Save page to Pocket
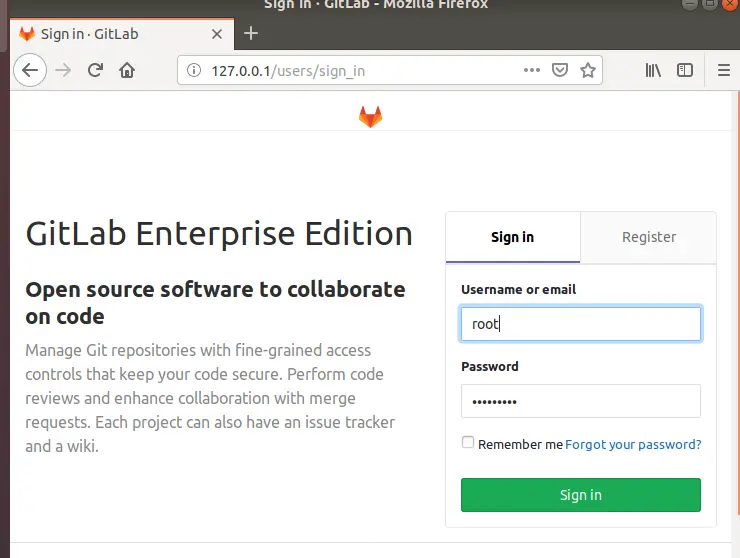The height and width of the screenshot is (558, 740). 560,70
